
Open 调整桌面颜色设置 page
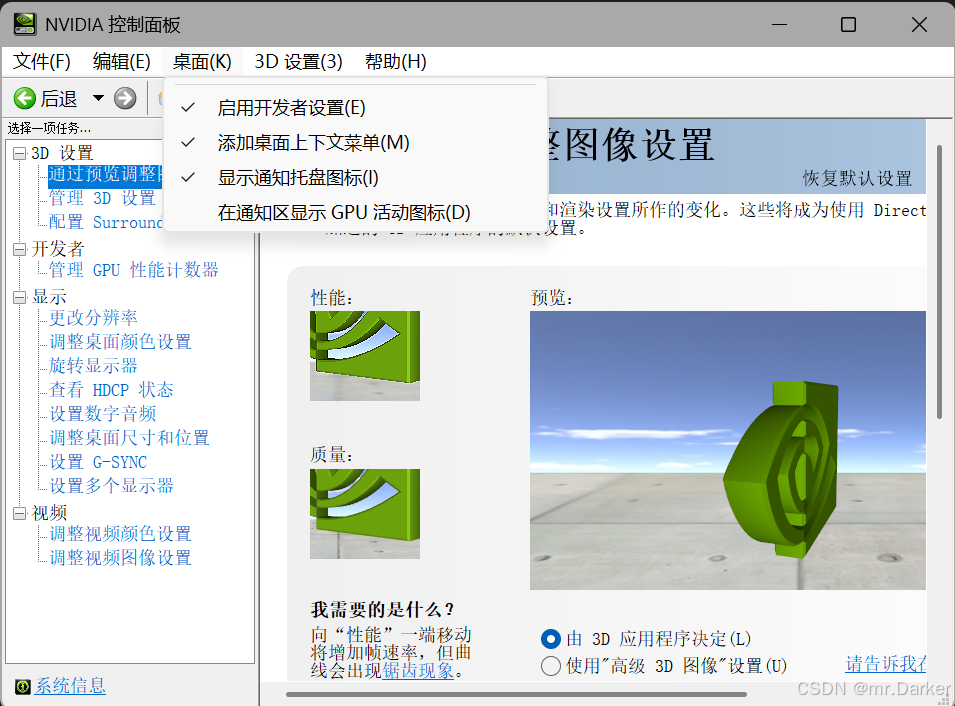(120, 342)
